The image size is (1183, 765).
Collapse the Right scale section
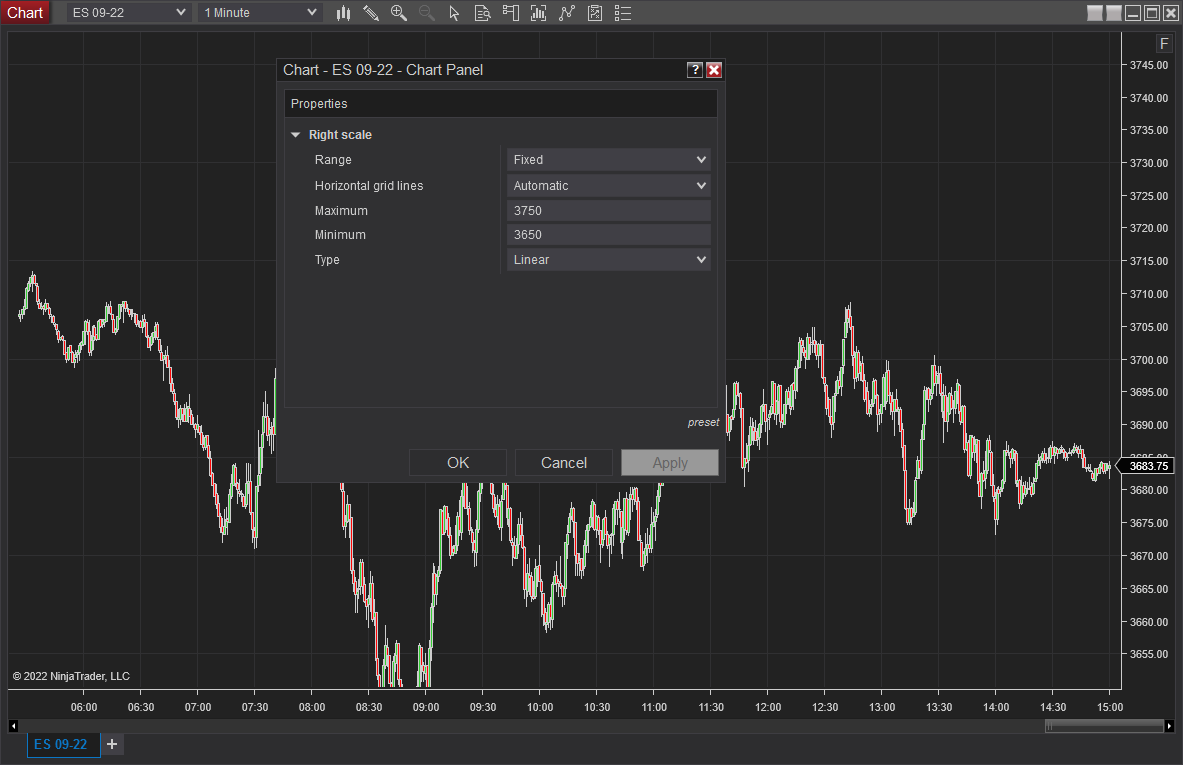(x=296, y=135)
